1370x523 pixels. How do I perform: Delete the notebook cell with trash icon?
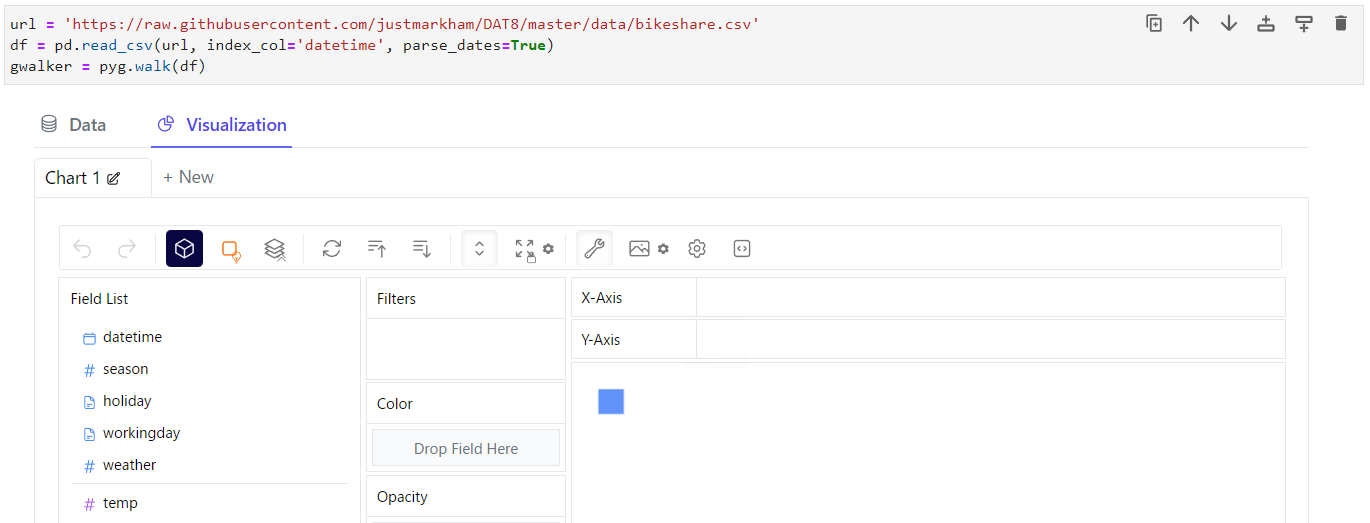pos(1341,24)
